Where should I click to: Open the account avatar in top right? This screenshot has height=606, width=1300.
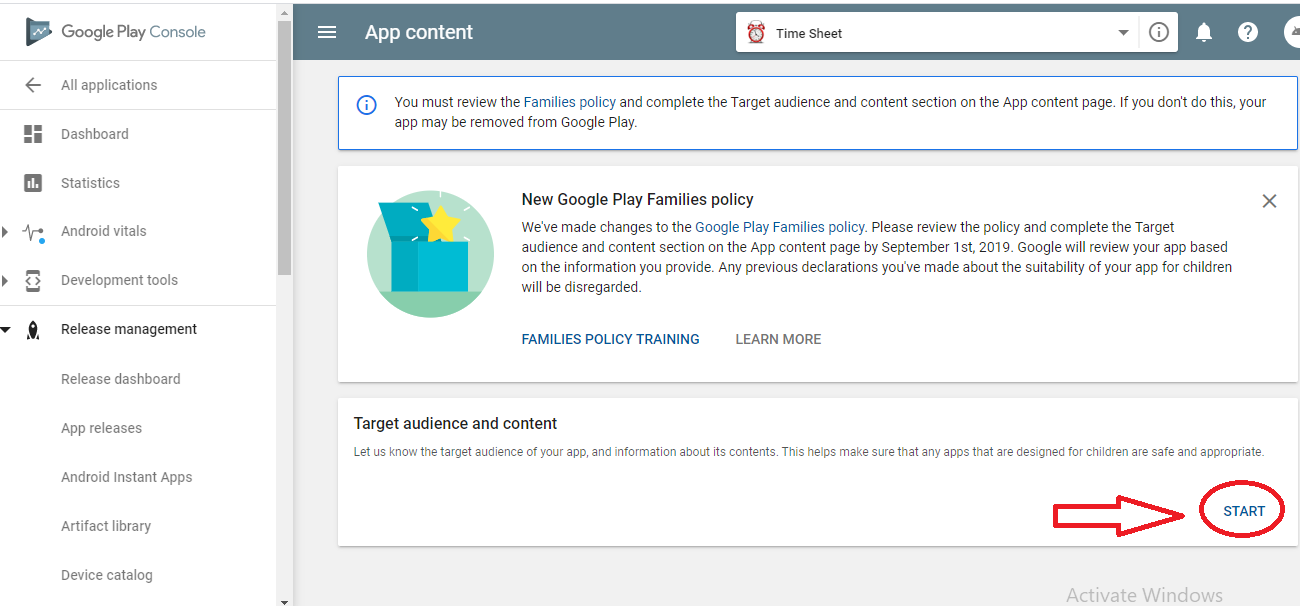tap(1292, 32)
